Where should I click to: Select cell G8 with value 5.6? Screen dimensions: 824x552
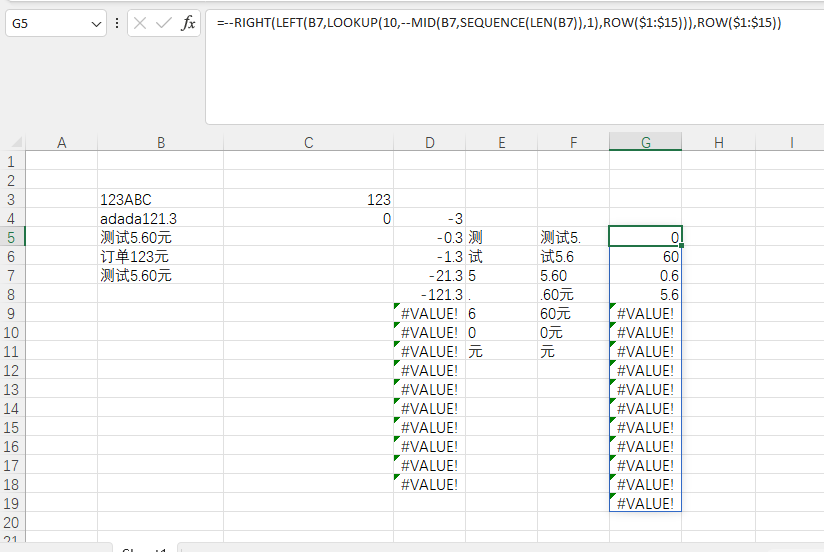645,294
